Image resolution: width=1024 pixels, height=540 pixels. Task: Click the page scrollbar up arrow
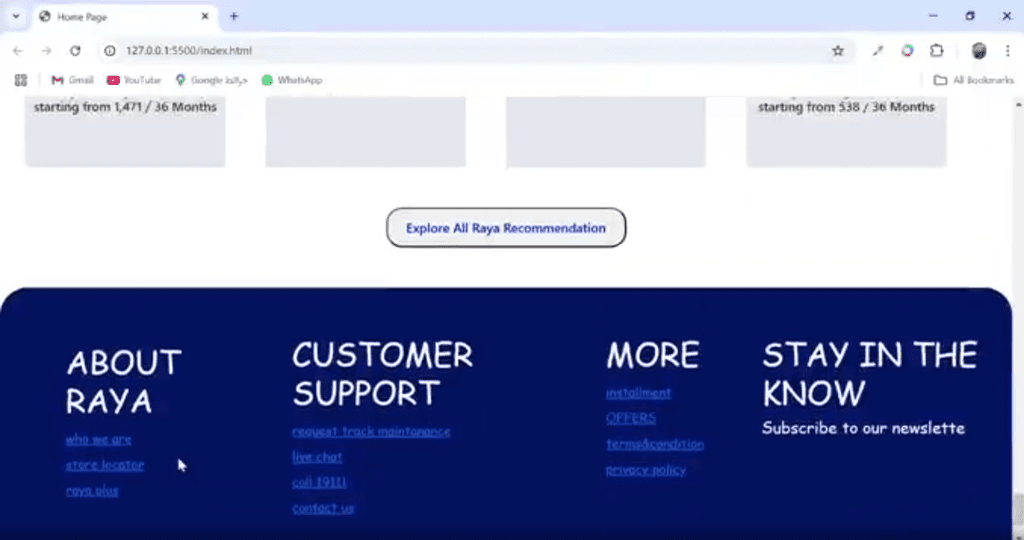point(1018,104)
